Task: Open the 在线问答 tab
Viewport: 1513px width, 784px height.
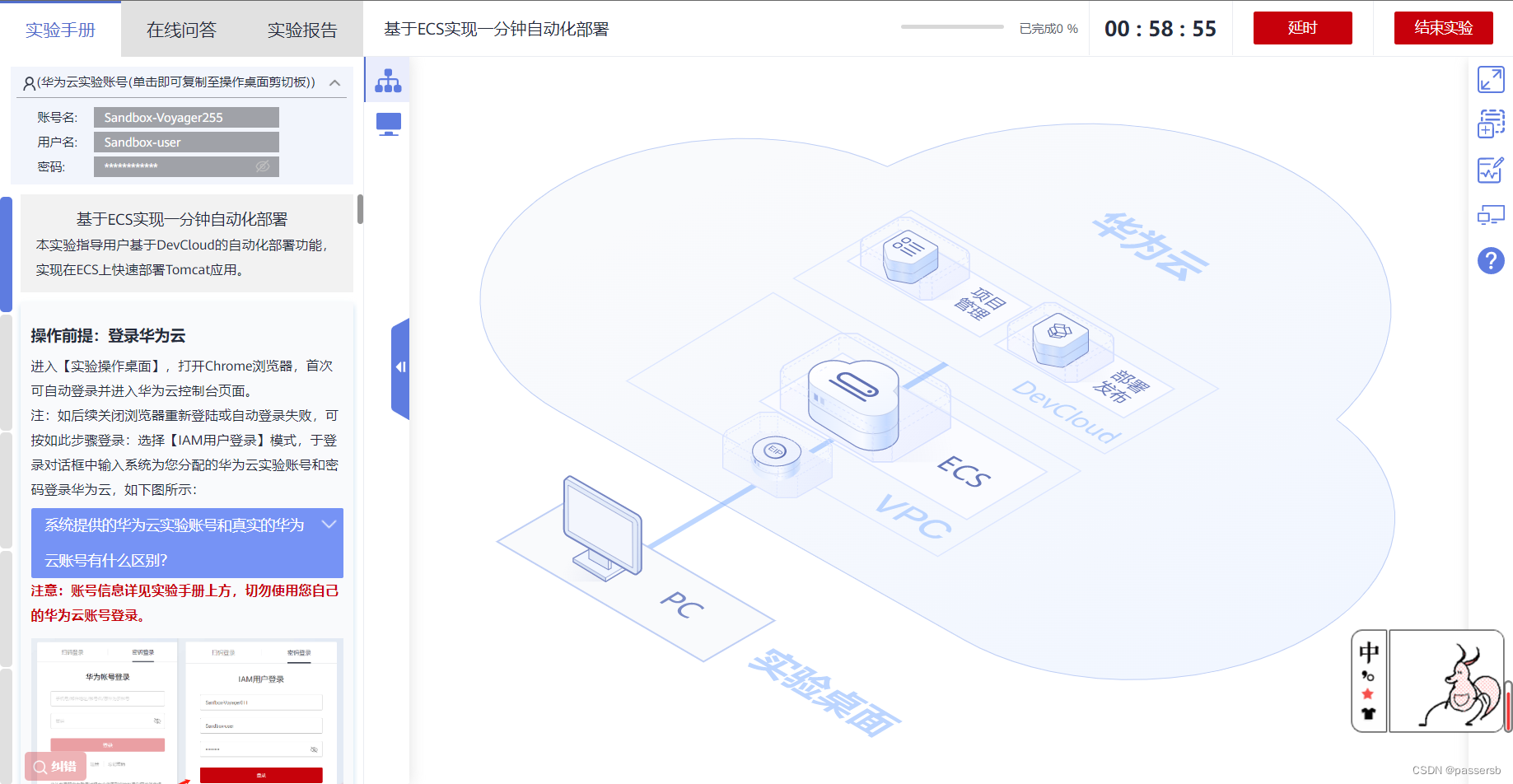Action: tap(181, 30)
